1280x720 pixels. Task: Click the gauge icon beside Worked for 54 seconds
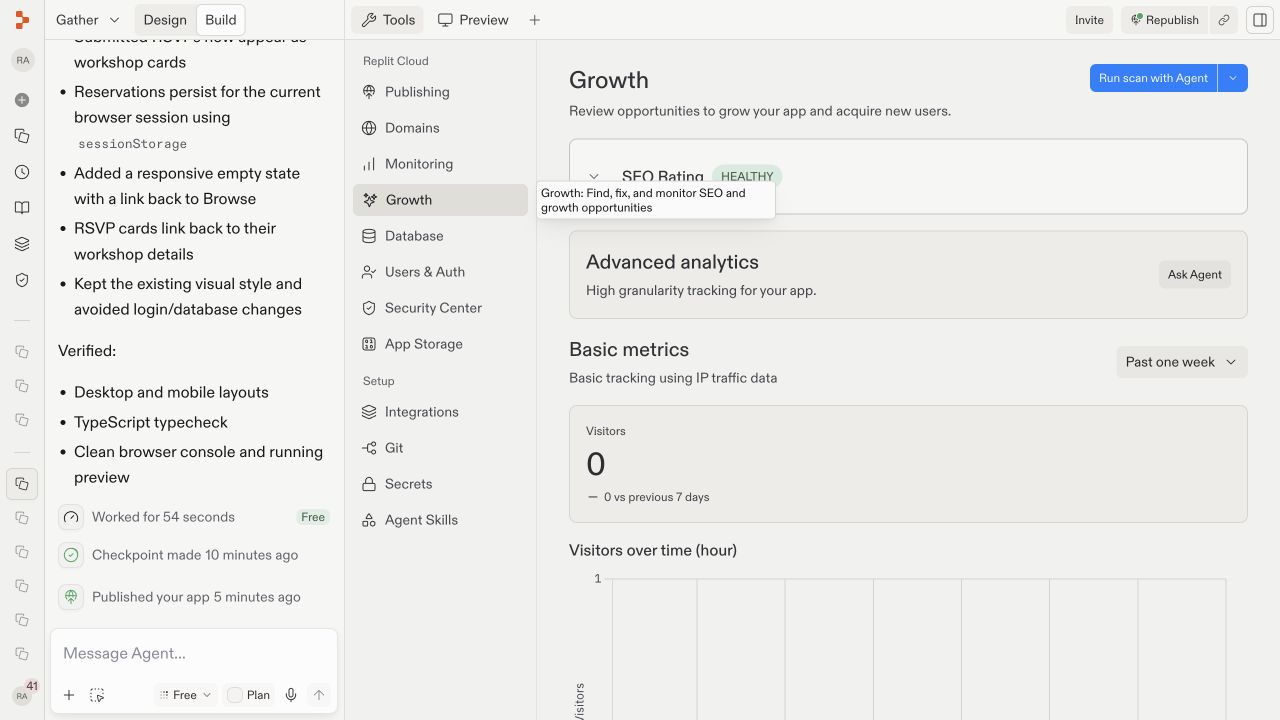[x=71, y=517]
